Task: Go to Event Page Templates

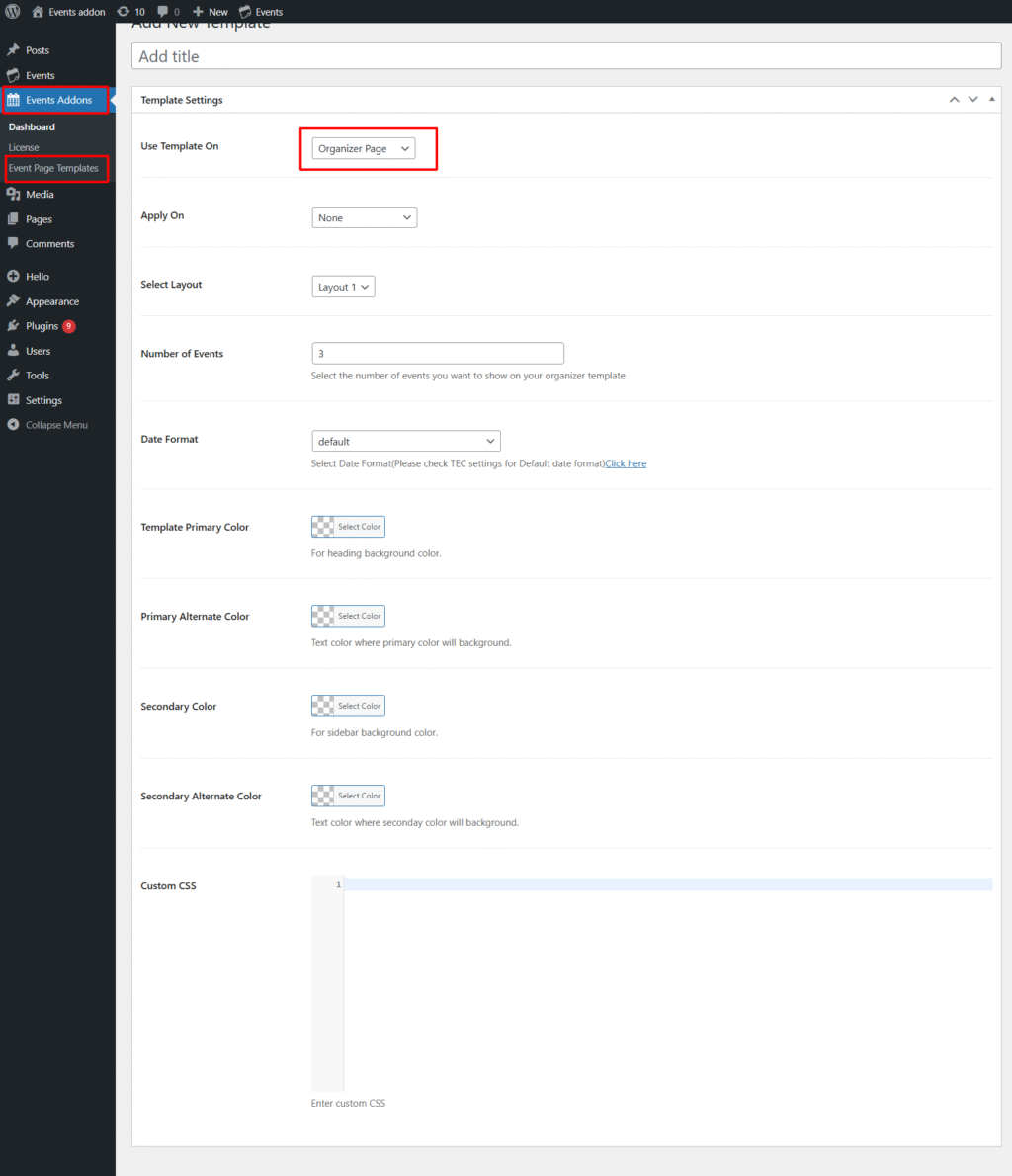Action: click(56, 168)
